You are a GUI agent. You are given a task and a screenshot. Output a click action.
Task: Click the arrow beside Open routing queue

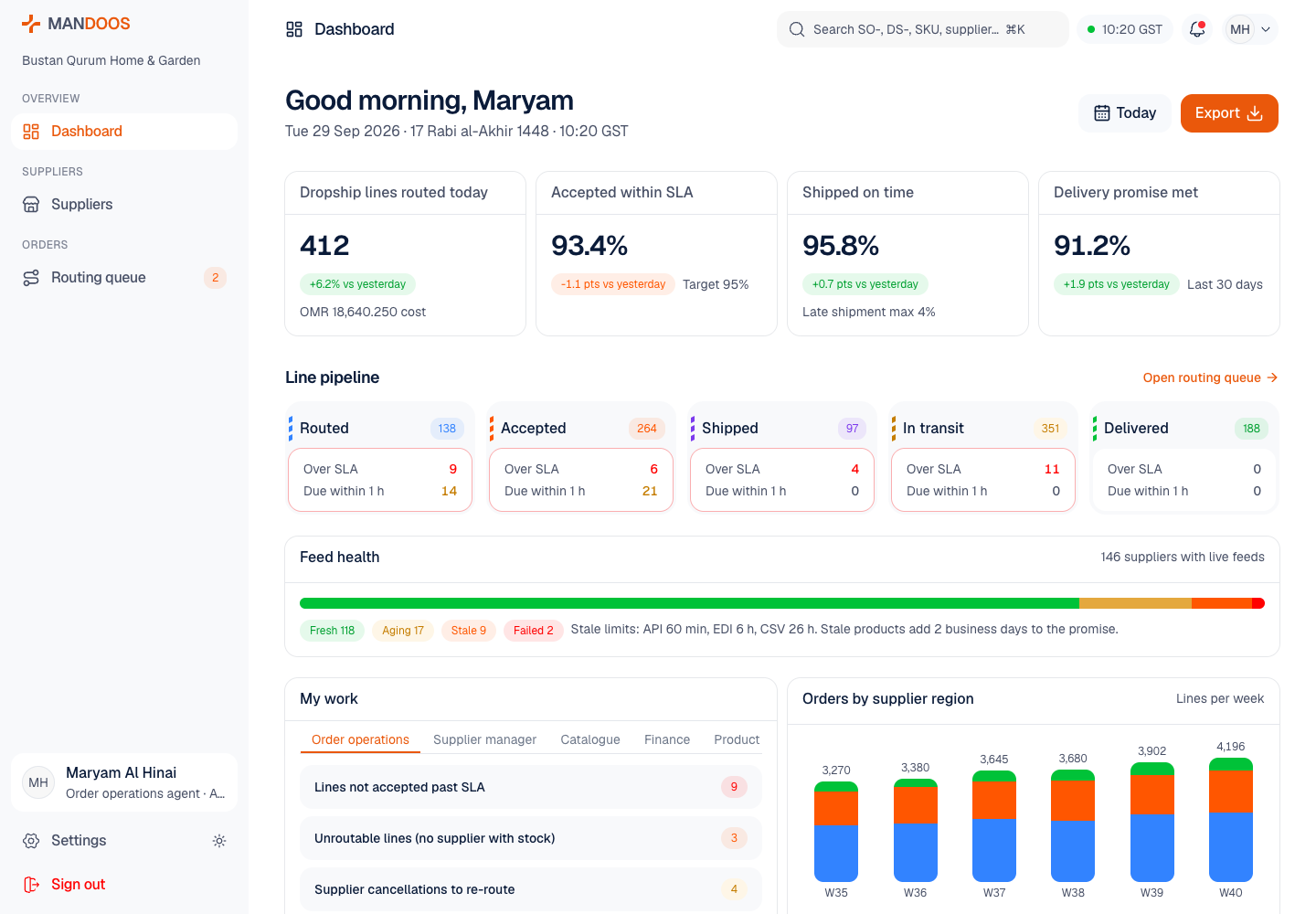1272,377
